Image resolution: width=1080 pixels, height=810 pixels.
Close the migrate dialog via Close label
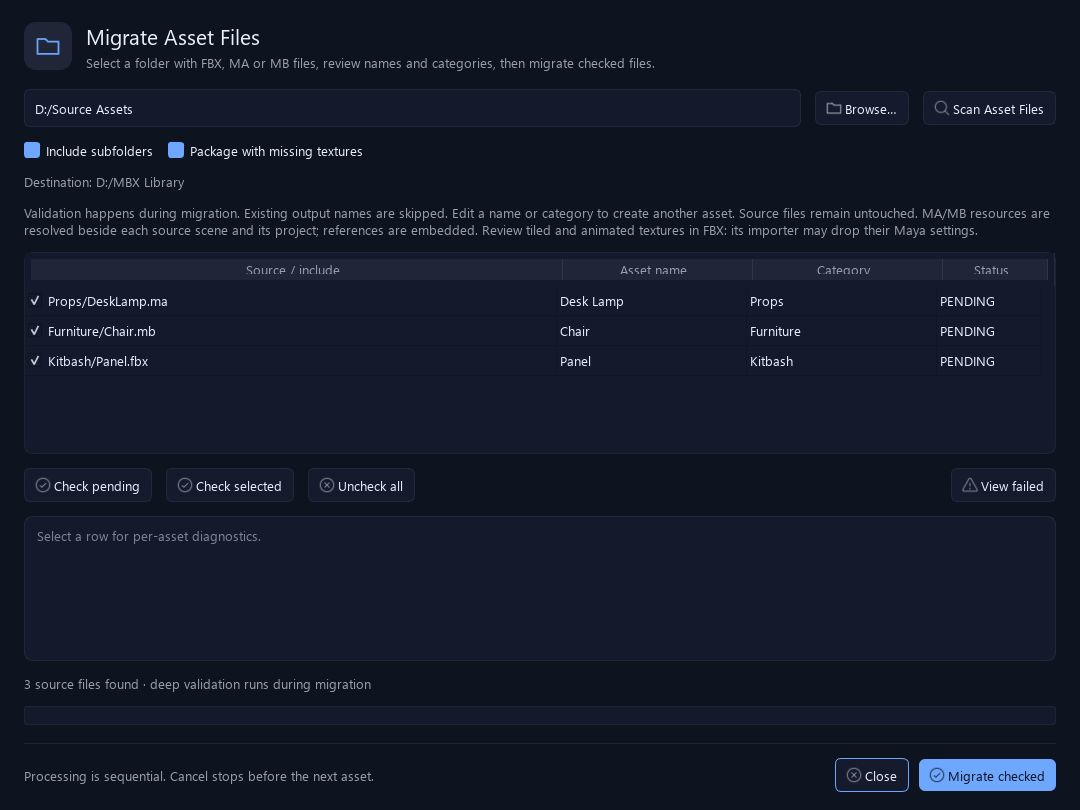tap(881, 776)
